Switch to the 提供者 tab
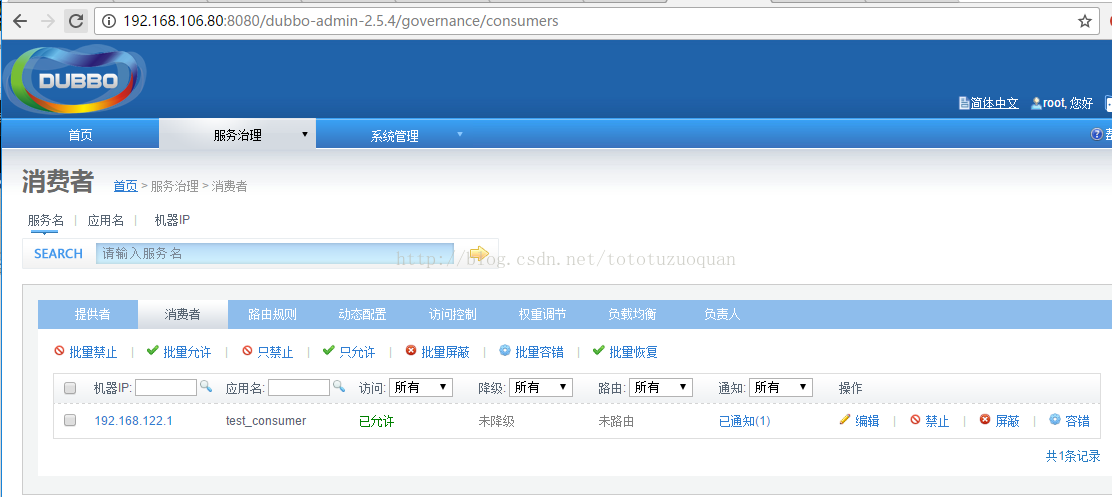The width and height of the screenshot is (1112, 497). click(x=92, y=314)
